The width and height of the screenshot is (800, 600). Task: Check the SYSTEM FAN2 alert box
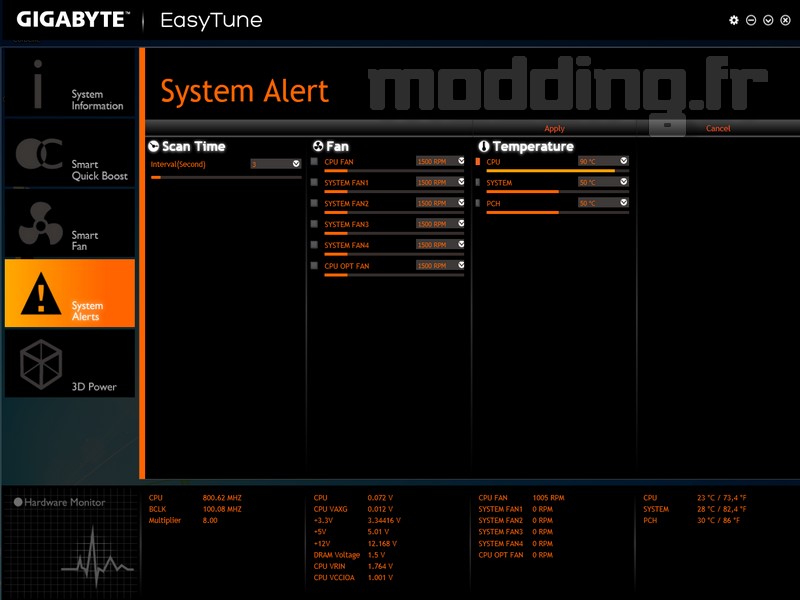point(314,203)
